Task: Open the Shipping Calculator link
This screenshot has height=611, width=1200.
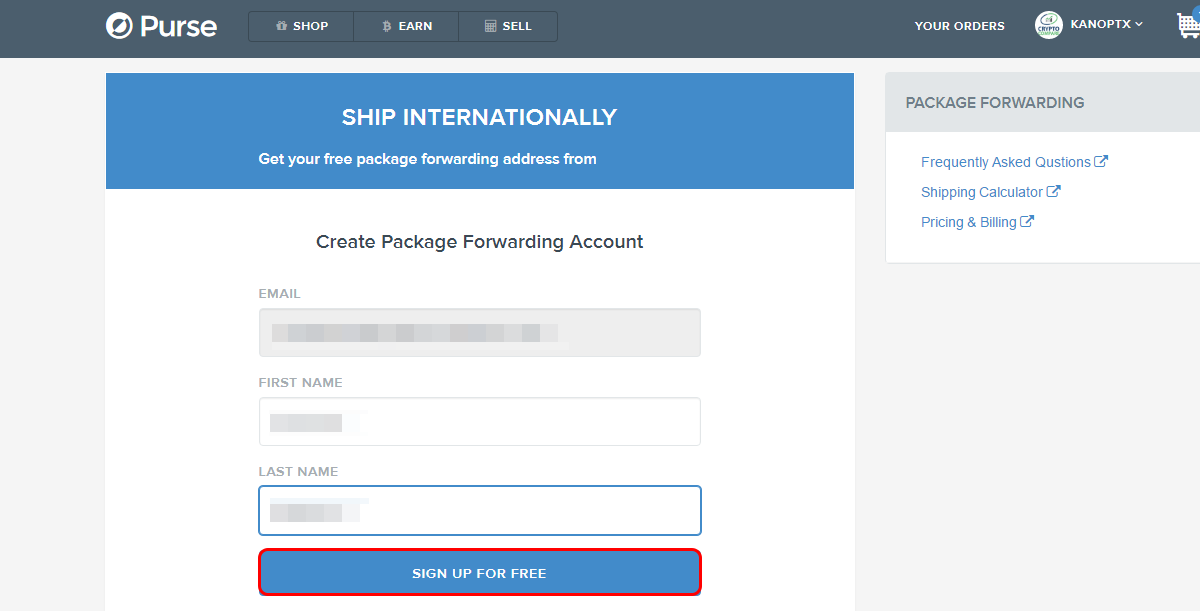Action: [981, 192]
